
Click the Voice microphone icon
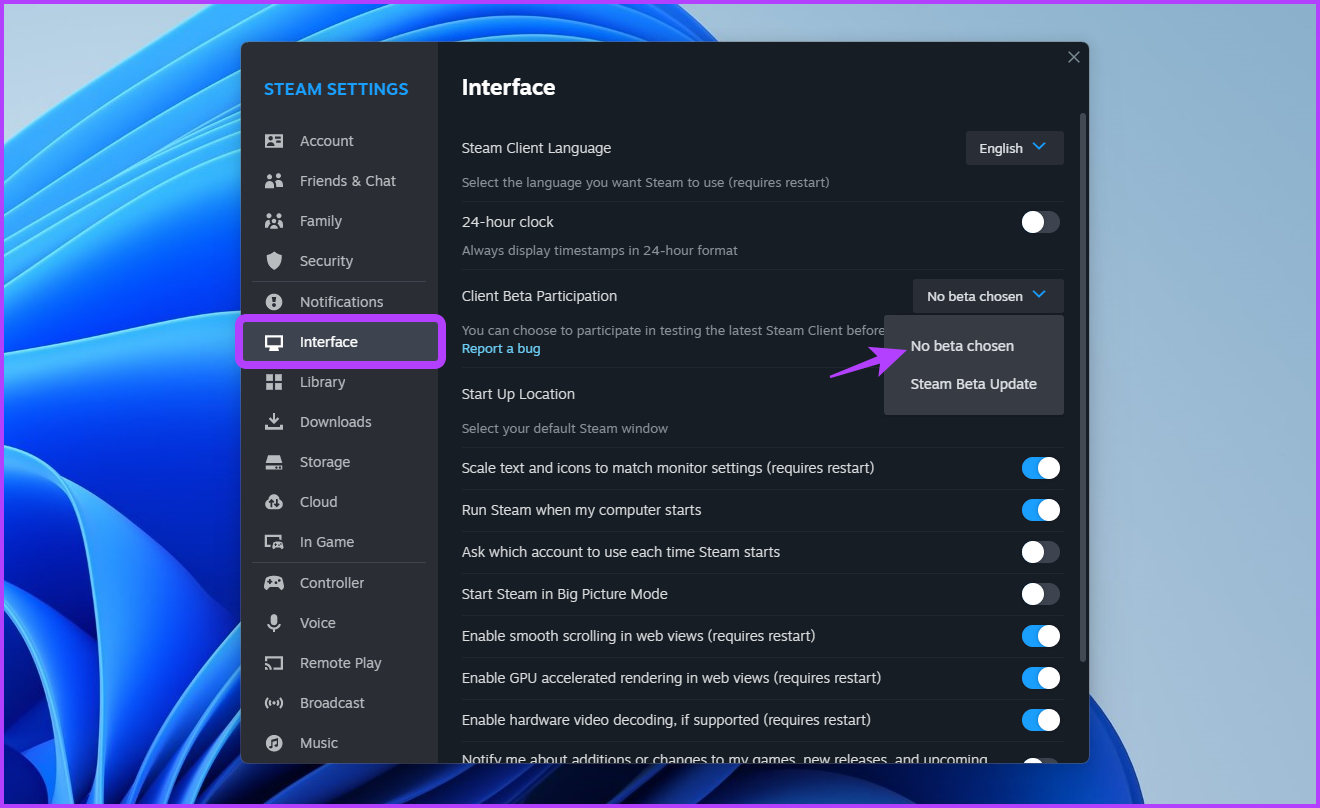tap(274, 623)
